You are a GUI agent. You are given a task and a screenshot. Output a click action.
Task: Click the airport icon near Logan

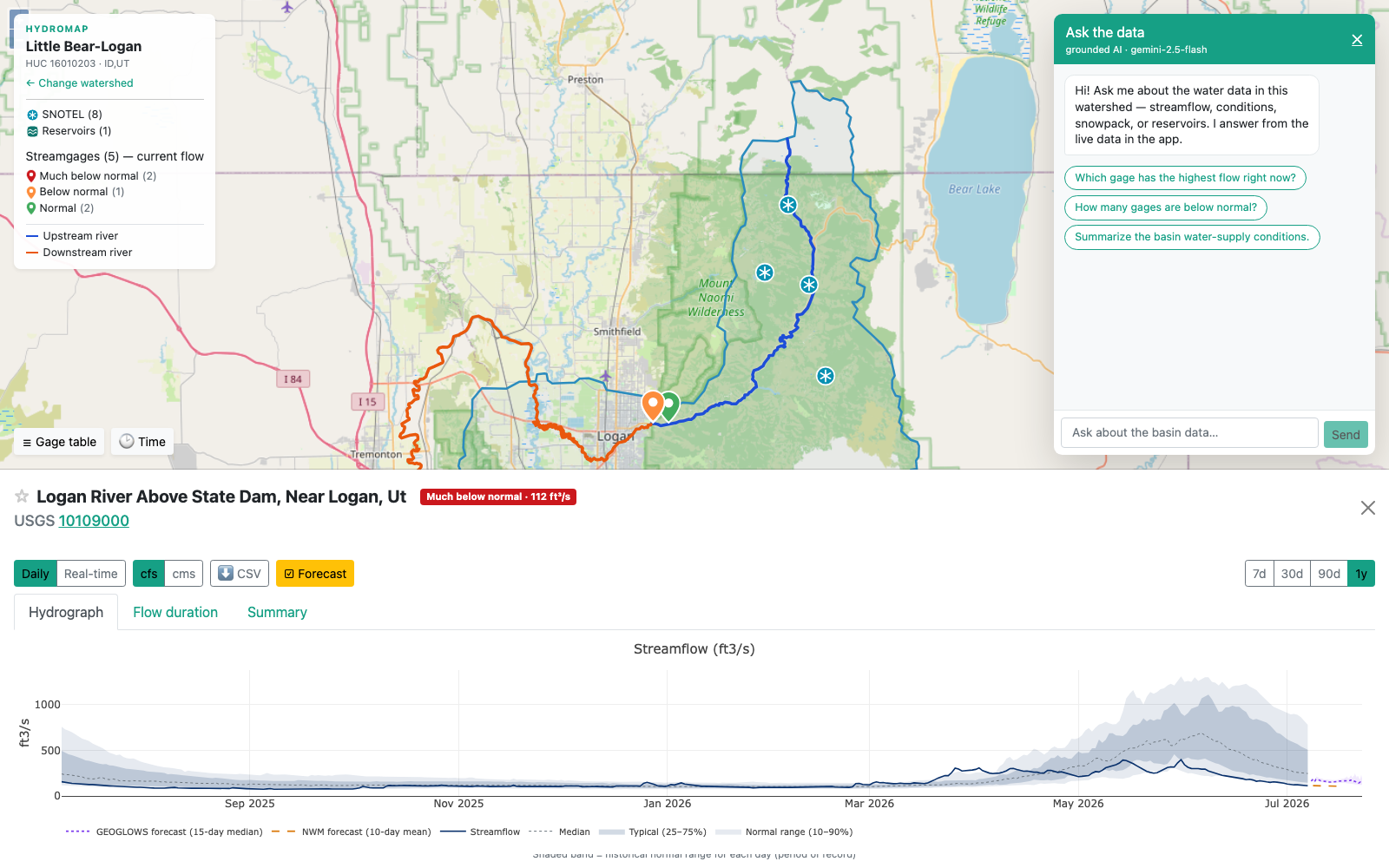tap(605, 377)
